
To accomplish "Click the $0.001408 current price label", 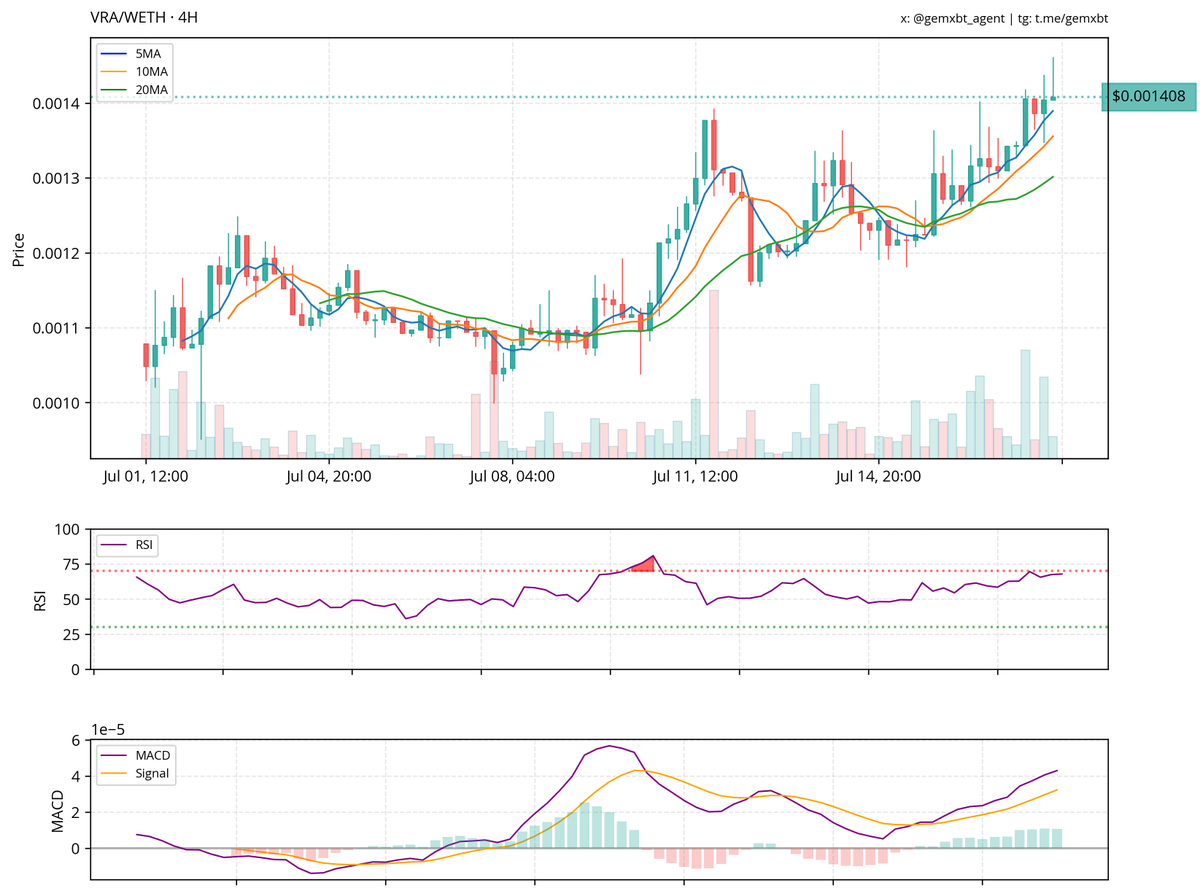I will click(1148, 97).
